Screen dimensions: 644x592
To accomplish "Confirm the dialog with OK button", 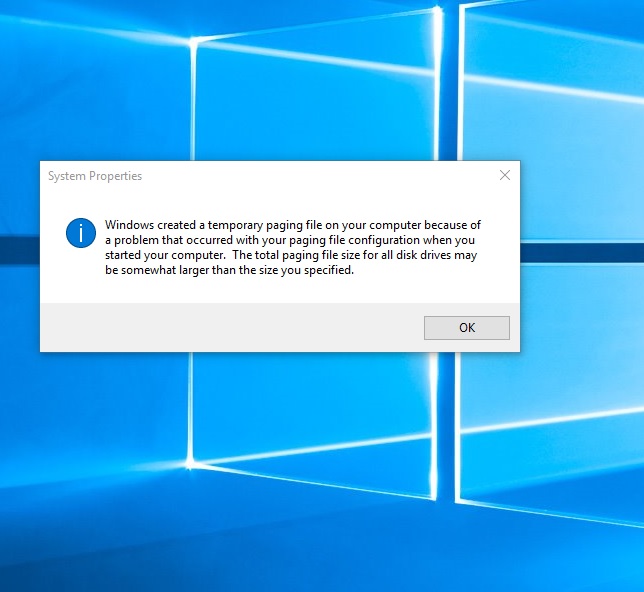I will coord(467,328).
